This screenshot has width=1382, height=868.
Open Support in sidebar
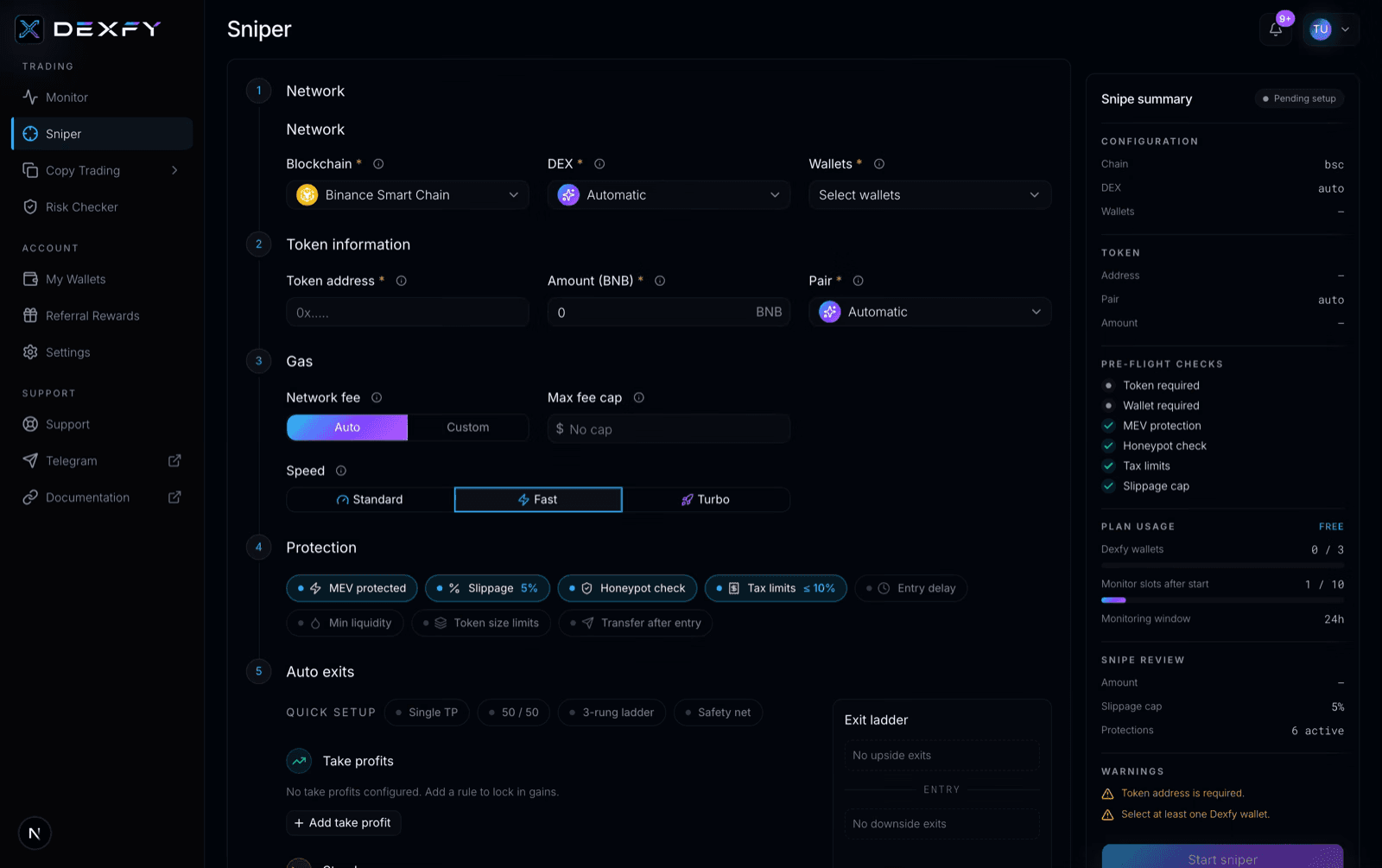103,424
